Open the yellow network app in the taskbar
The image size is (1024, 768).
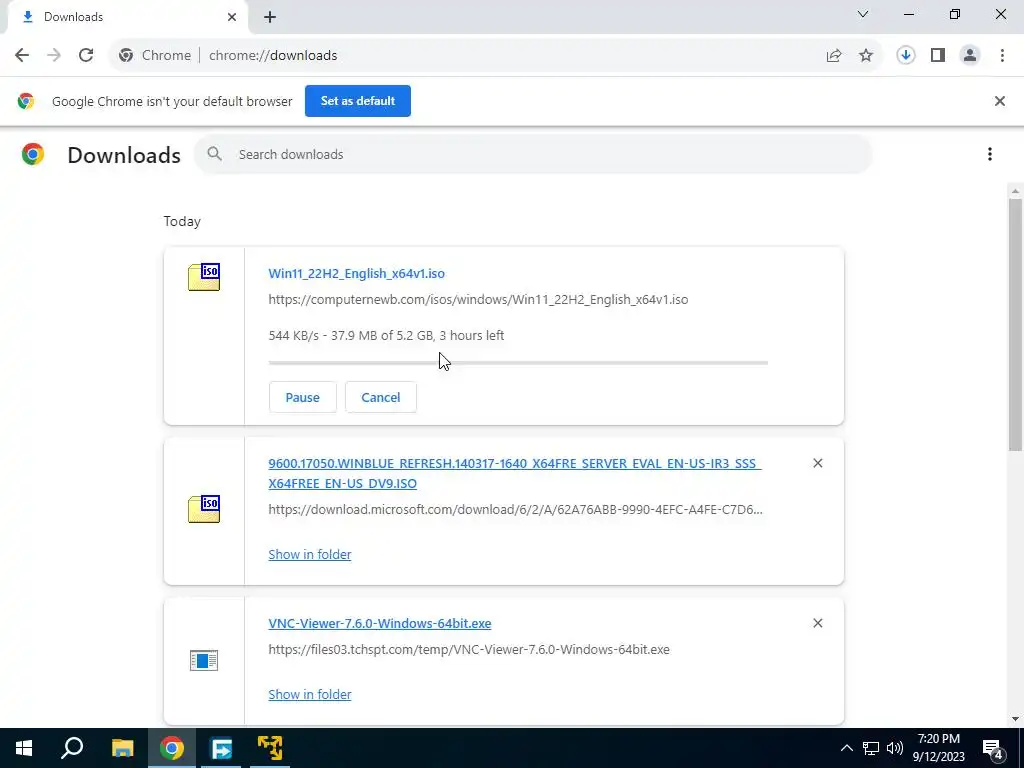(x=270, y=748)
